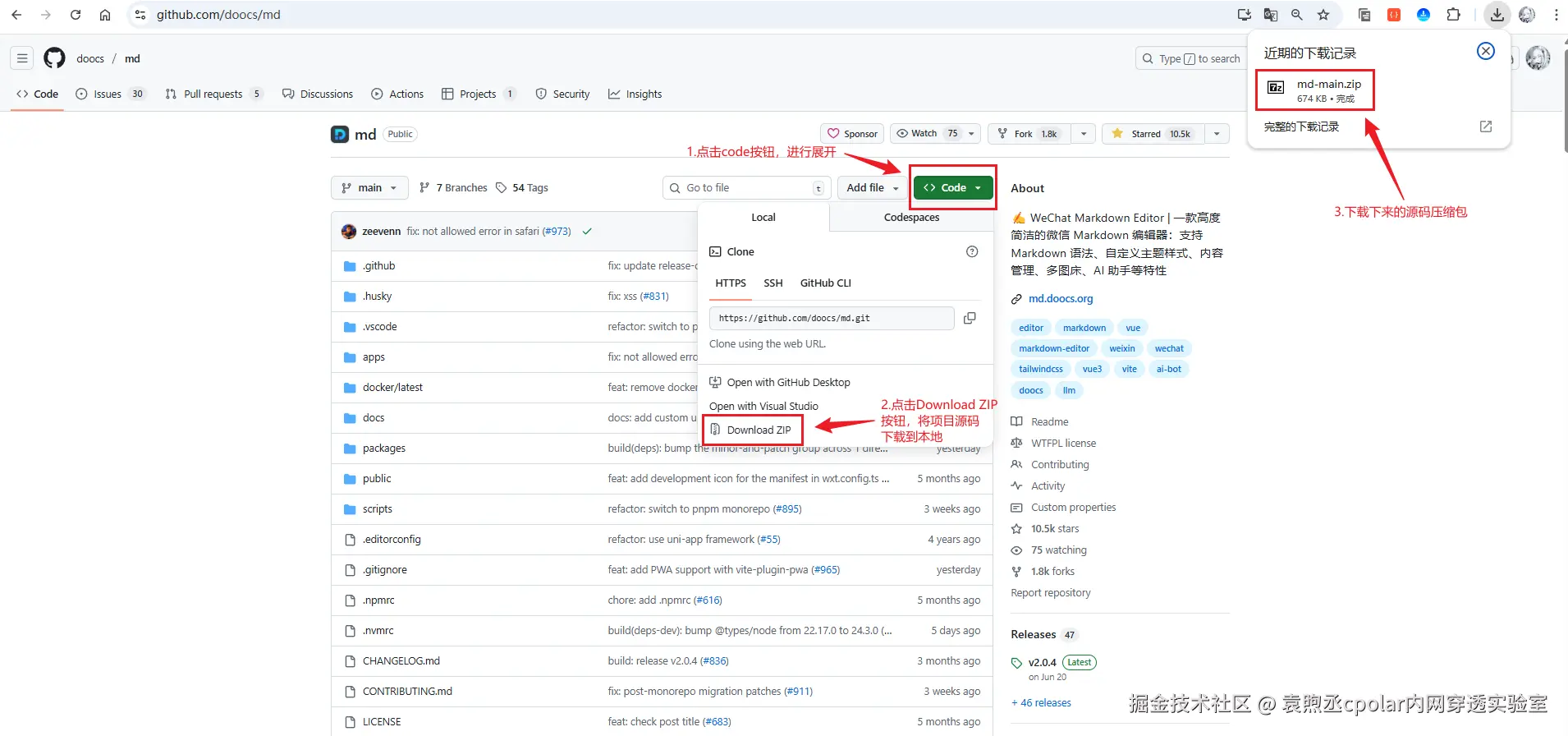The image size is (1568, 736).
Task: Open the .github folder
Action: tap(379, 266)
